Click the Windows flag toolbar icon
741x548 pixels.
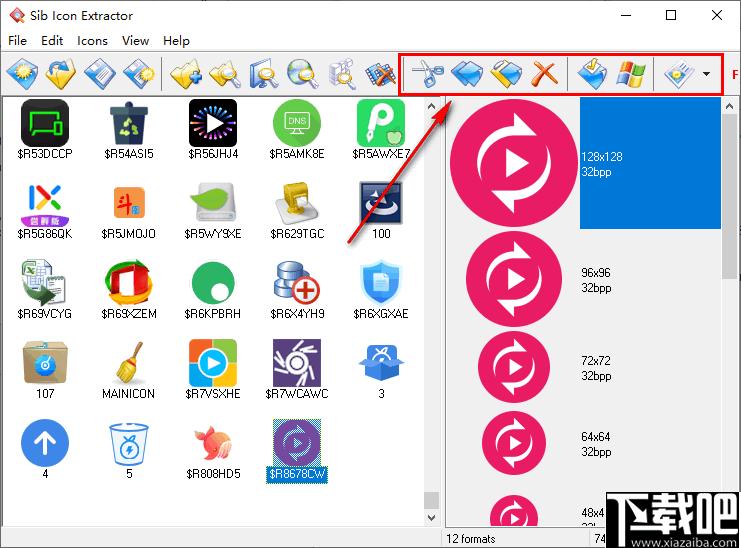(x=631, y=74)
